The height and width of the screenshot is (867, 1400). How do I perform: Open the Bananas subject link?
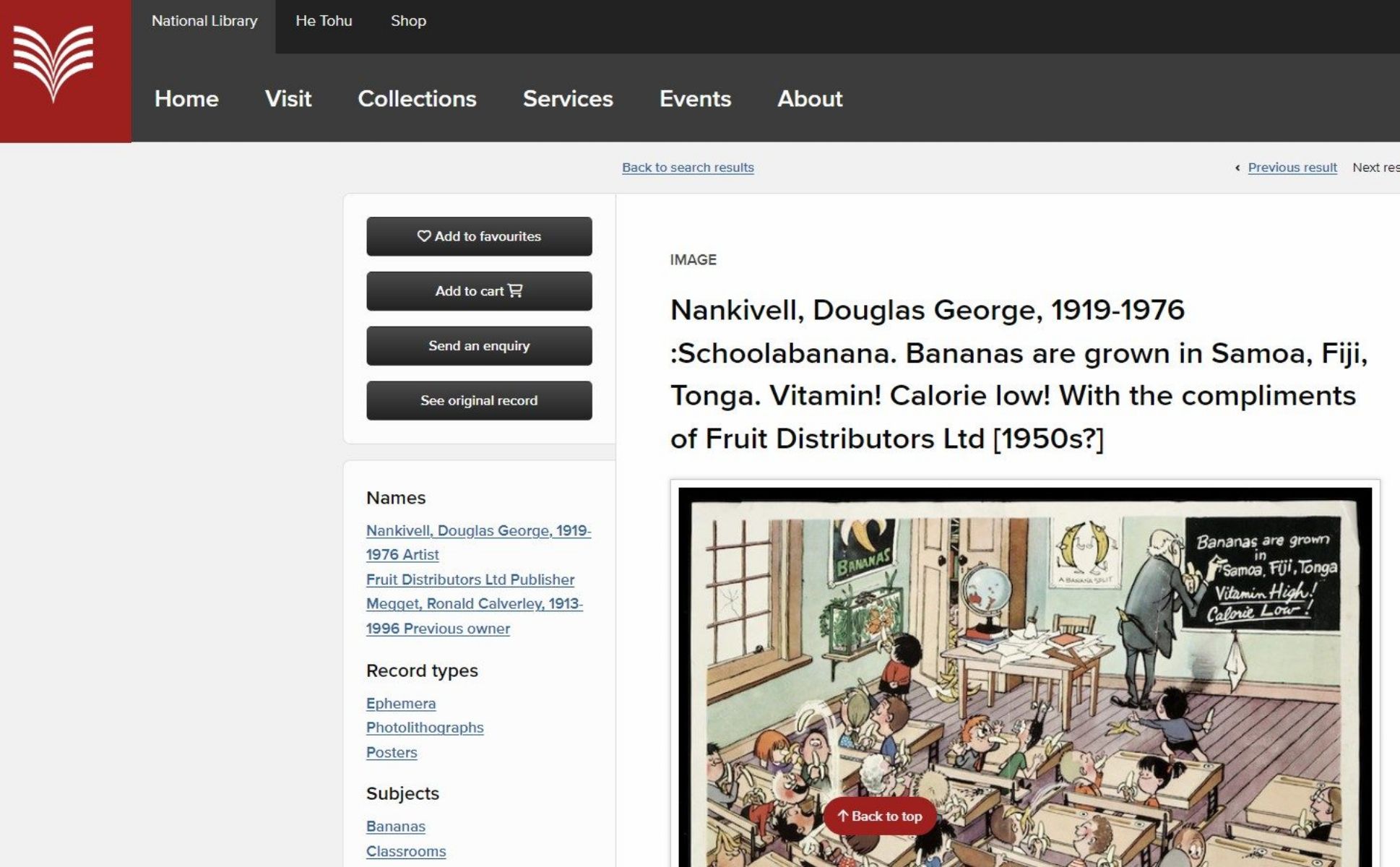coord(396,827)
